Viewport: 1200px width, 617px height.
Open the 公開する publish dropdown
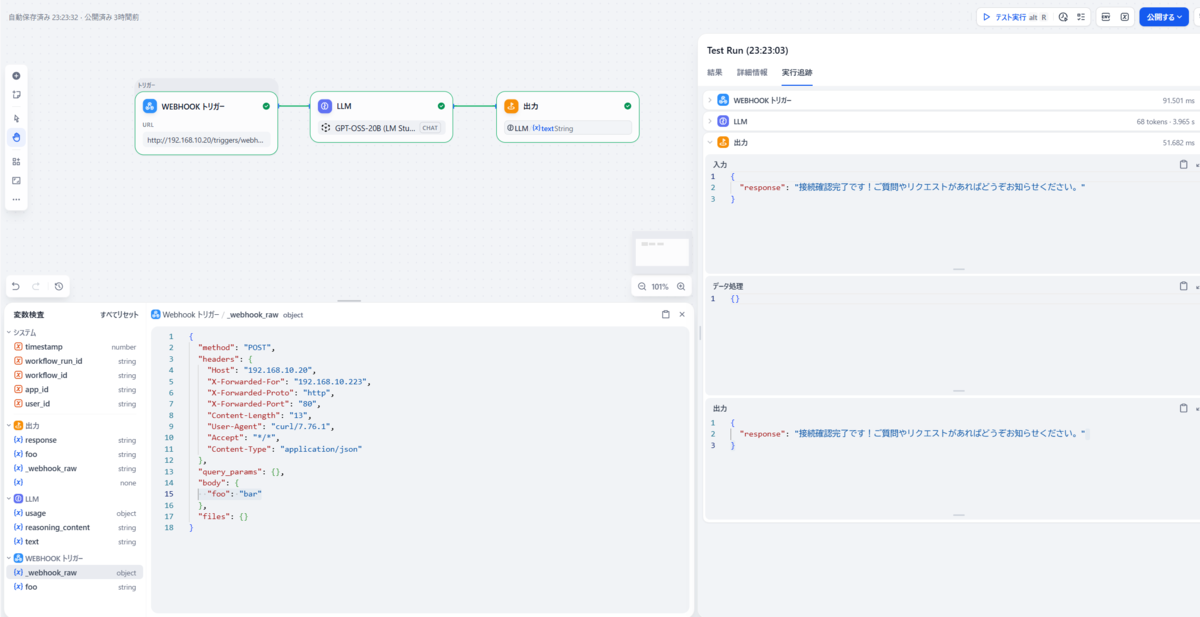pos(1164,17)
